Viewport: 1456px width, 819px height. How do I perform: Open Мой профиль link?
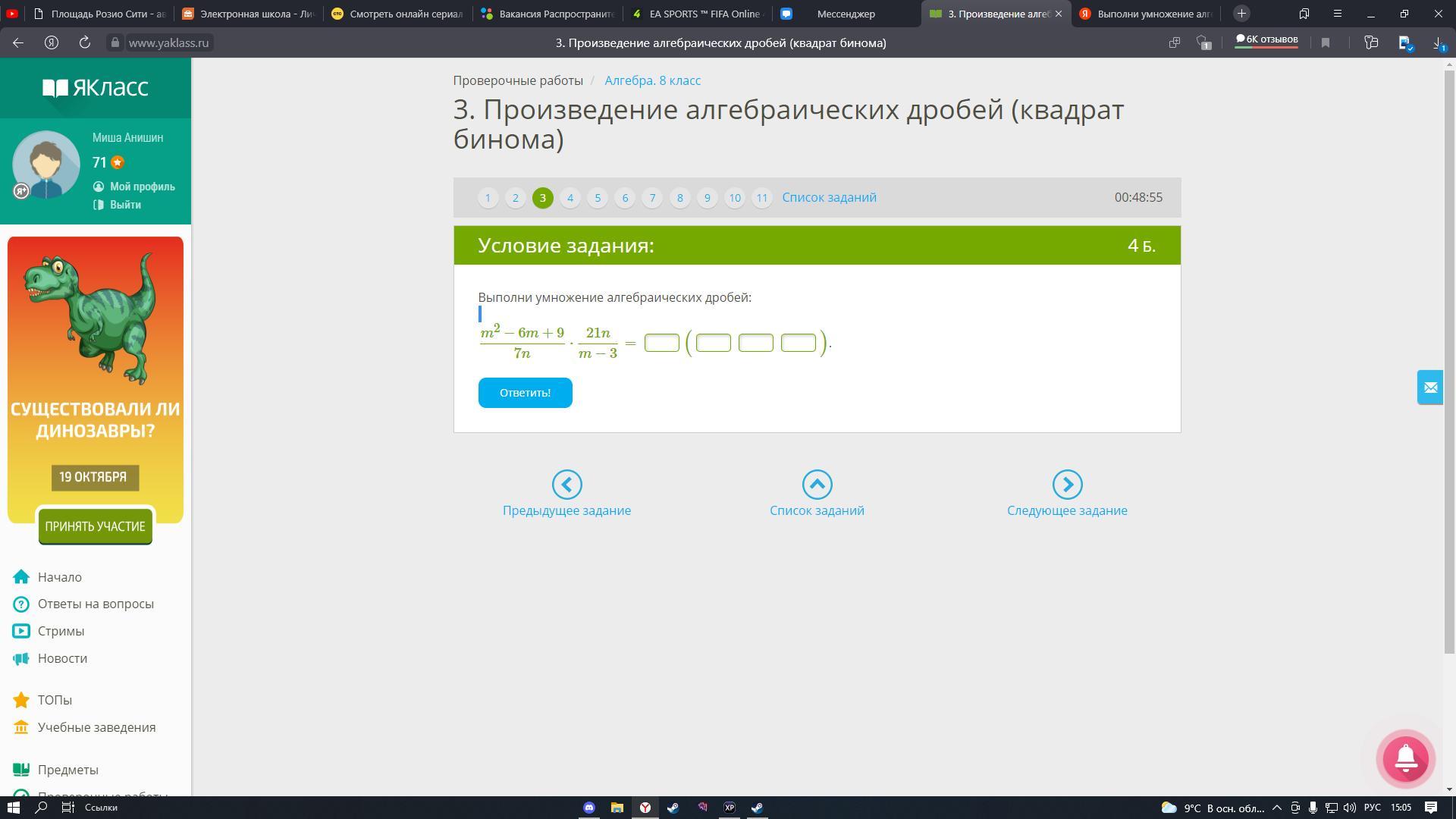click(x=142, y=187)
